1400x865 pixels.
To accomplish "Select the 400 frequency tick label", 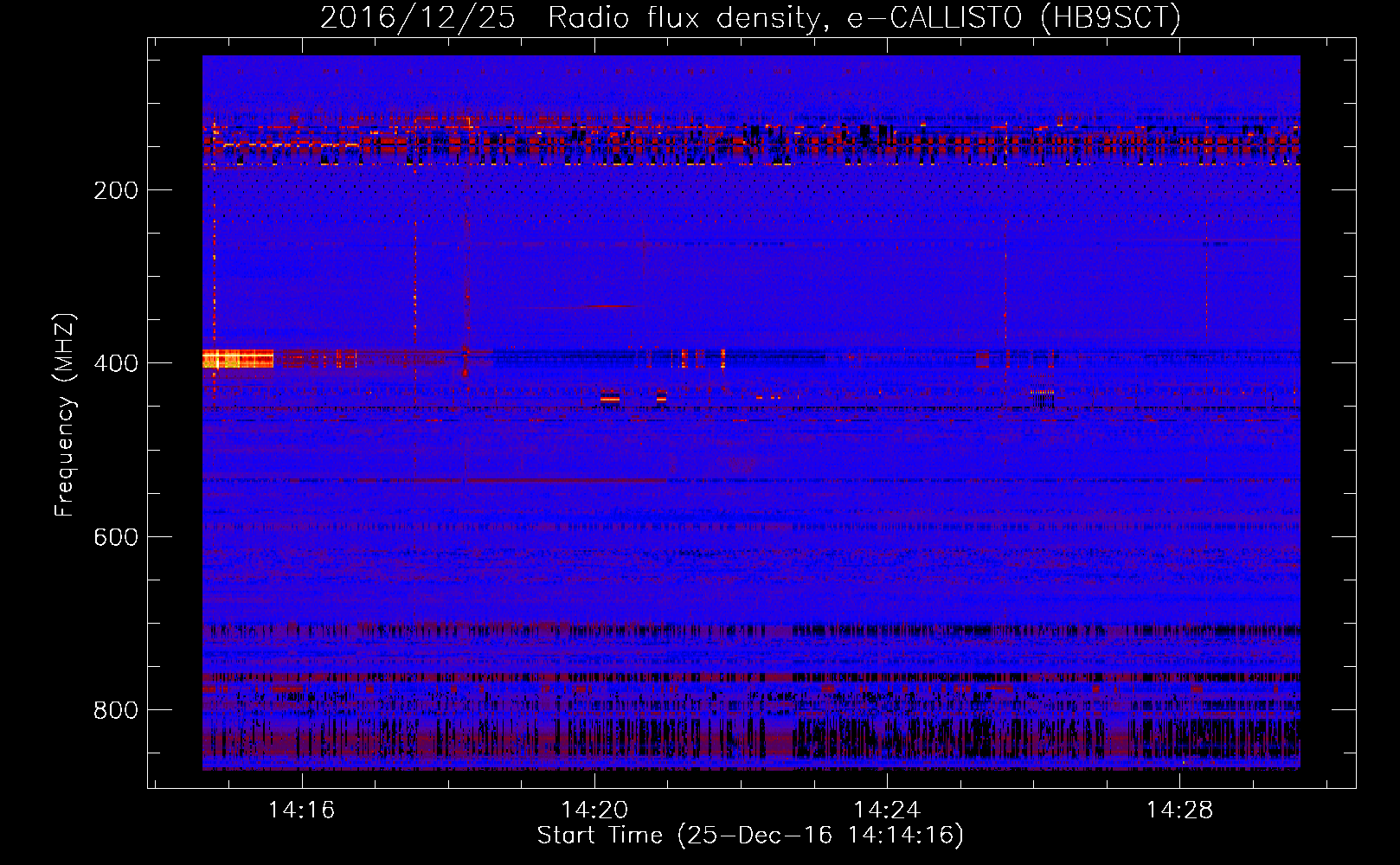I will pos(116,363).
